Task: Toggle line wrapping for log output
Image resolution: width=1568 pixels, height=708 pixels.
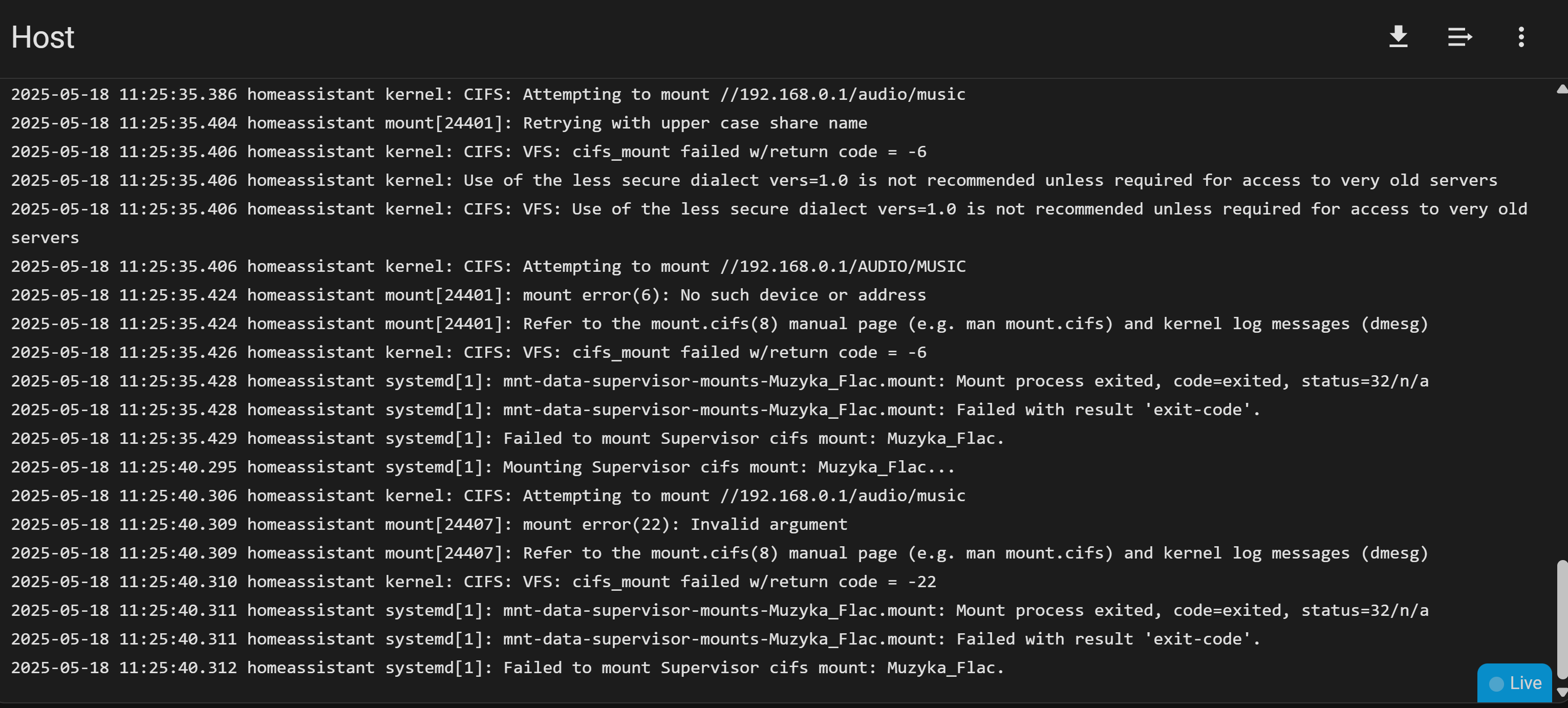Action: coord(1459,37)
